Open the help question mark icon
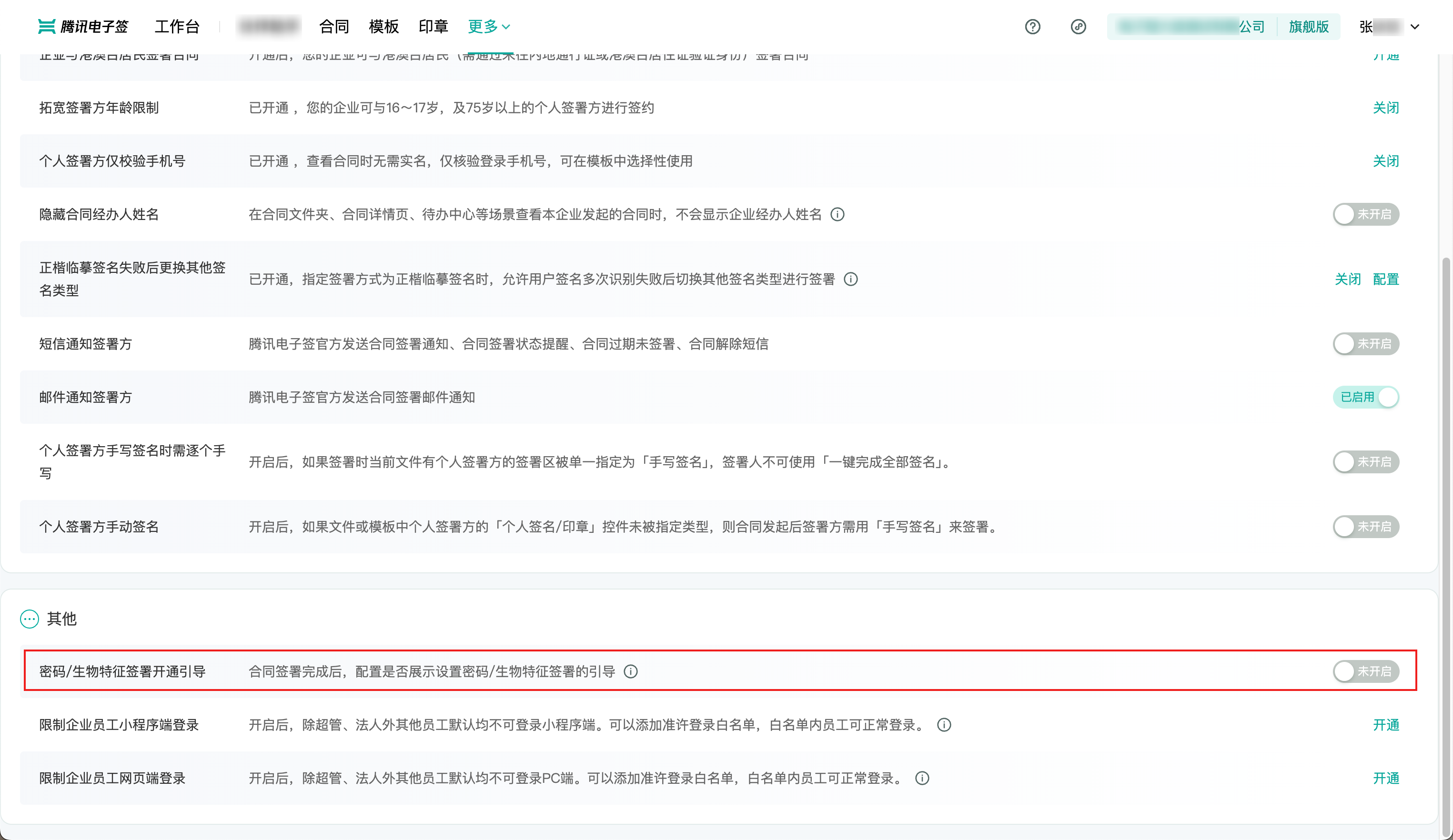Screen dimensions: 1453x840 click(1033, 27)
